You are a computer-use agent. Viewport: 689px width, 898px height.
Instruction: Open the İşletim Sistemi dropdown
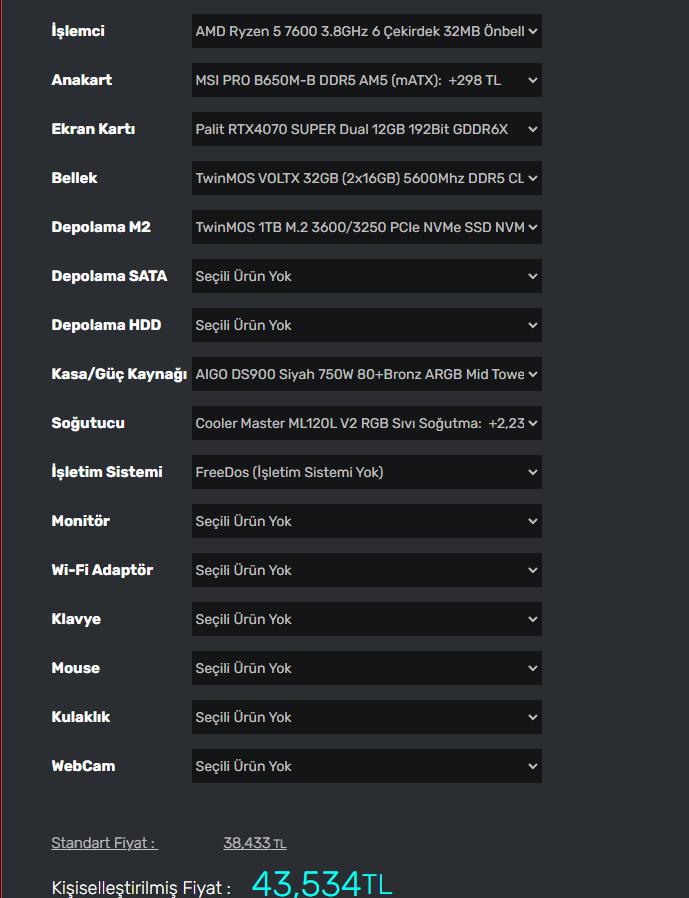click(366, 472)
